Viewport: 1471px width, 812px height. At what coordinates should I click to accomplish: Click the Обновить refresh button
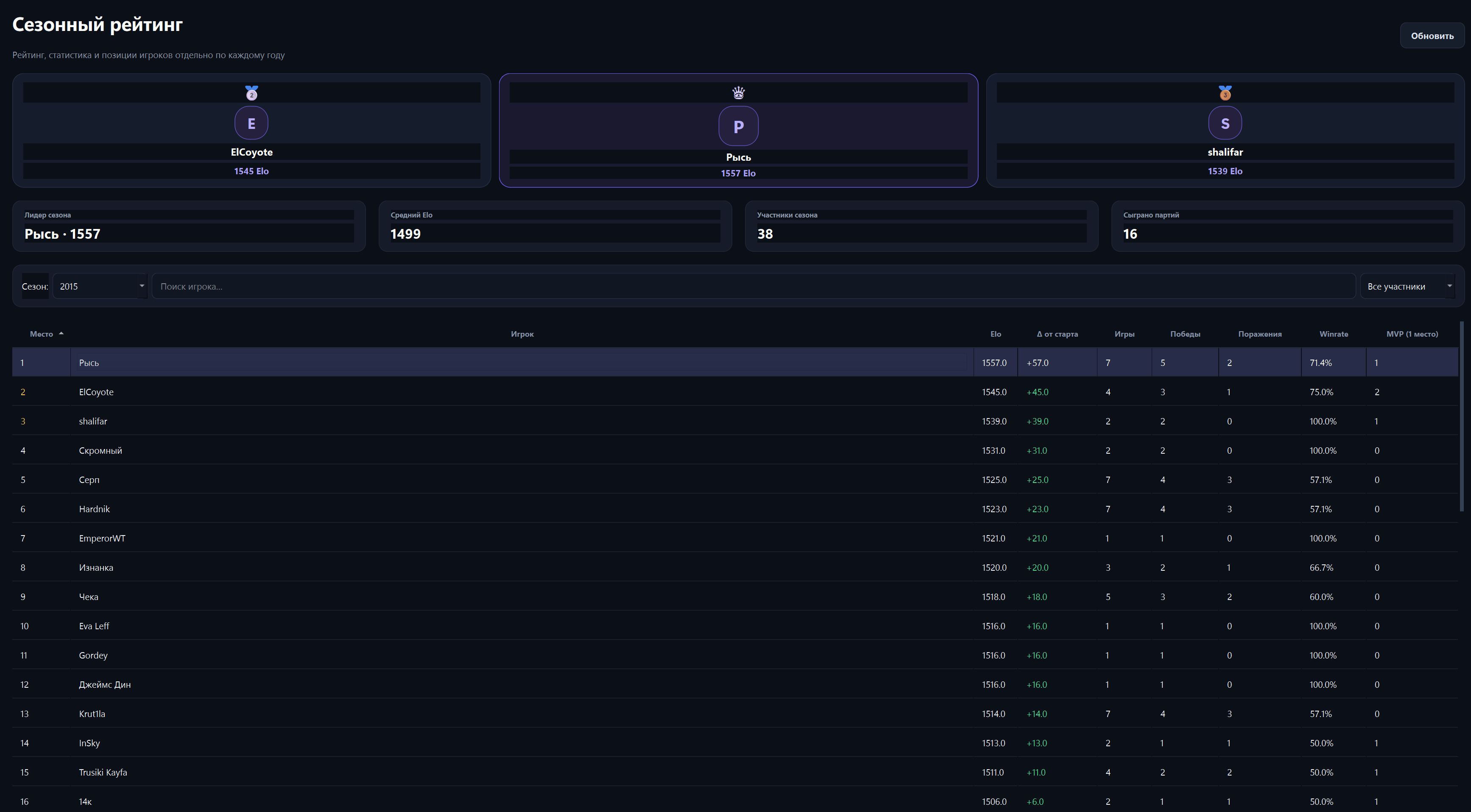coord(1432,35)
